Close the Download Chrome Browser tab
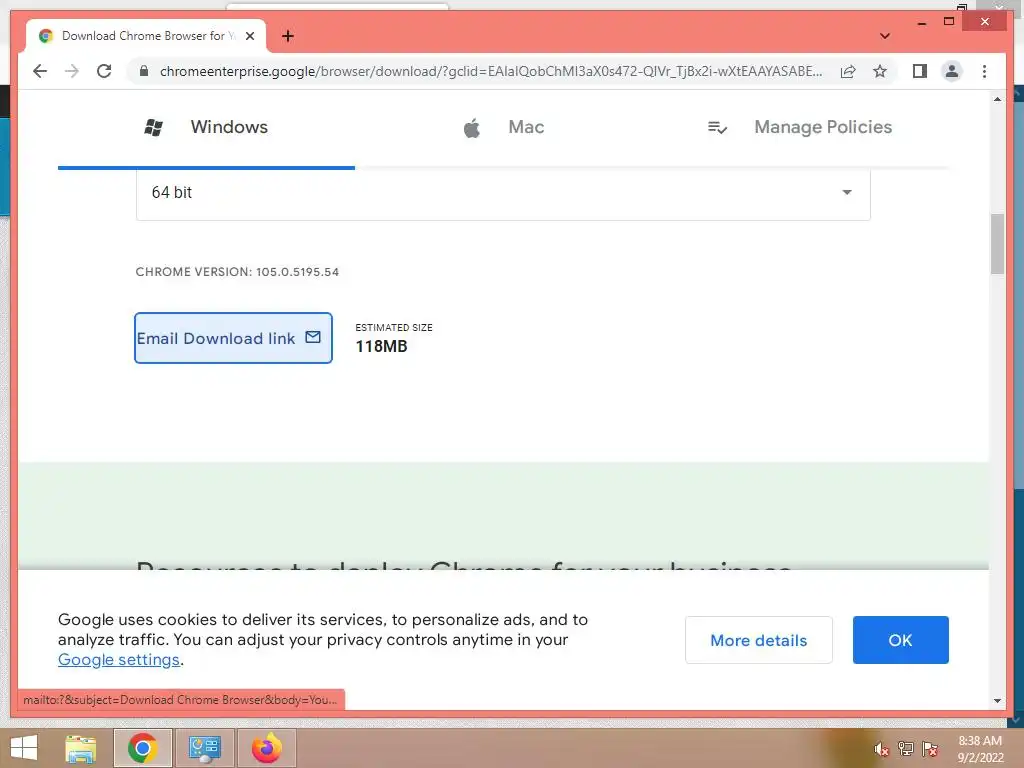1024x768 pixels. [x=249, y=36]
